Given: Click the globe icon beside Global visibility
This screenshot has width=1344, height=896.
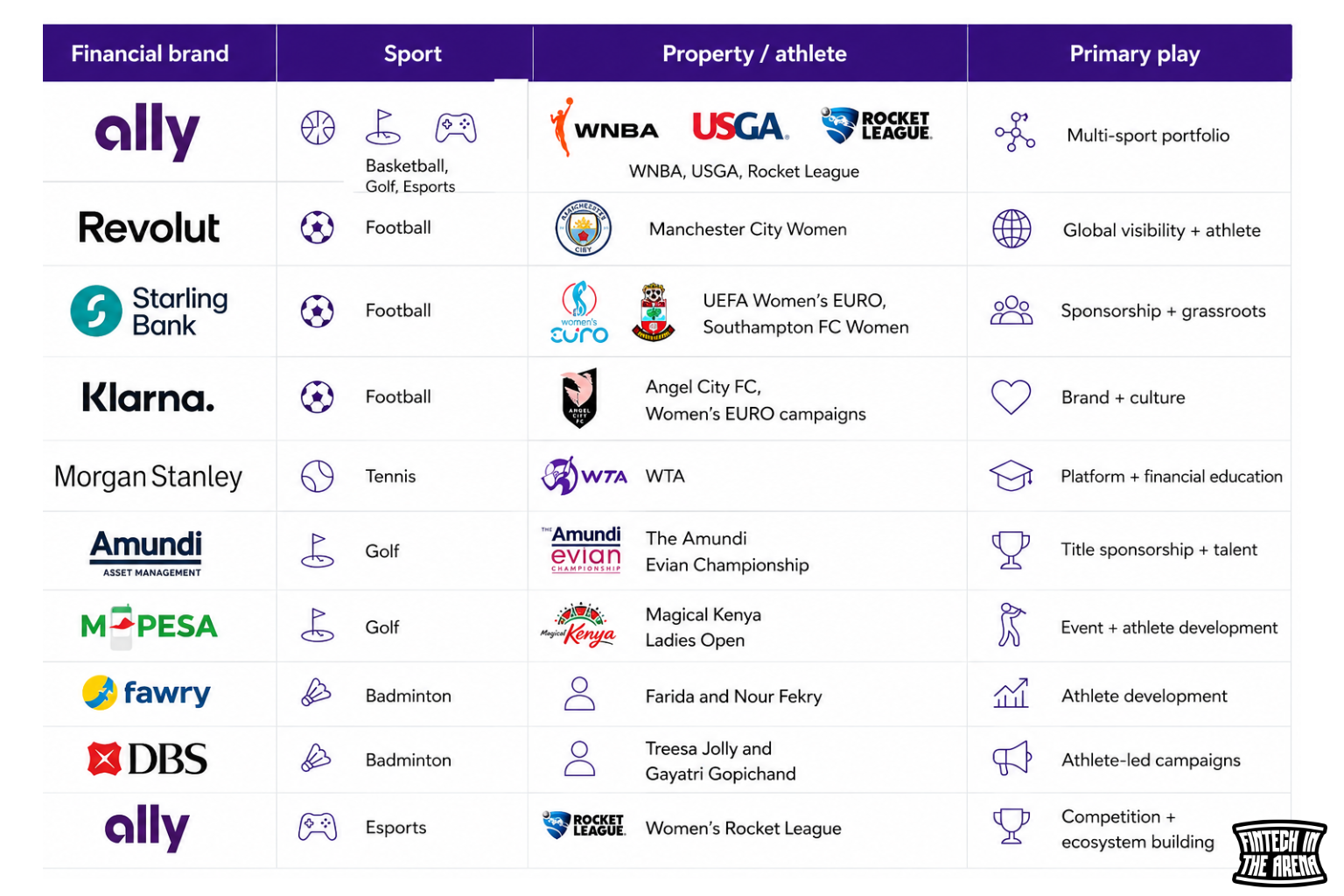Looking at the screenshot, I should coord(1011,229).
